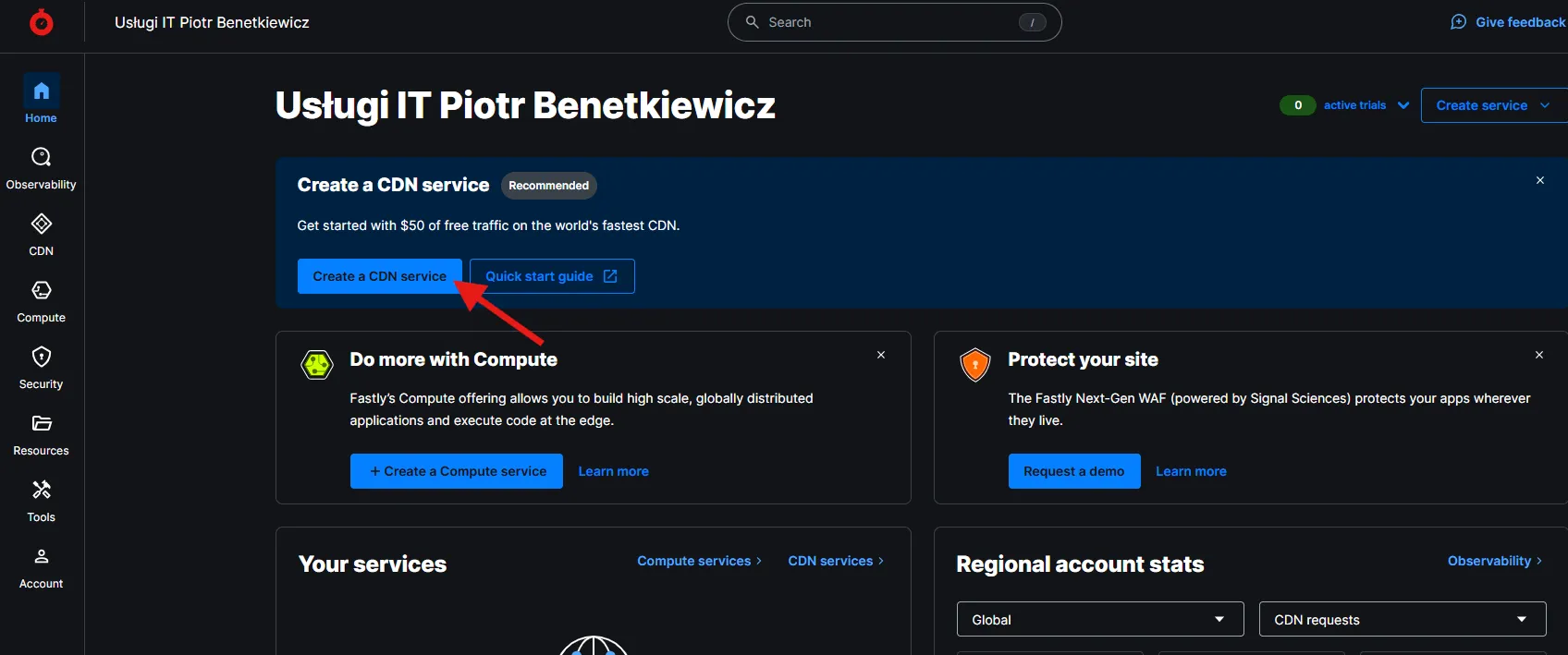
Task: Open the CDN requests metric dropdown
Action: tap(1402, 619)
